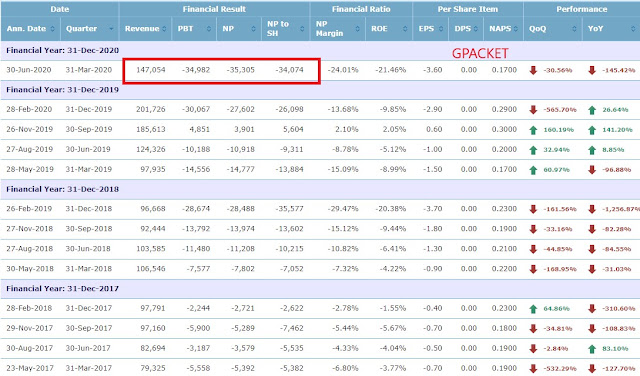This screenshot has height=376, width=640.
Task: Click YoY value -1,256.87%
Action: [620, 209]
